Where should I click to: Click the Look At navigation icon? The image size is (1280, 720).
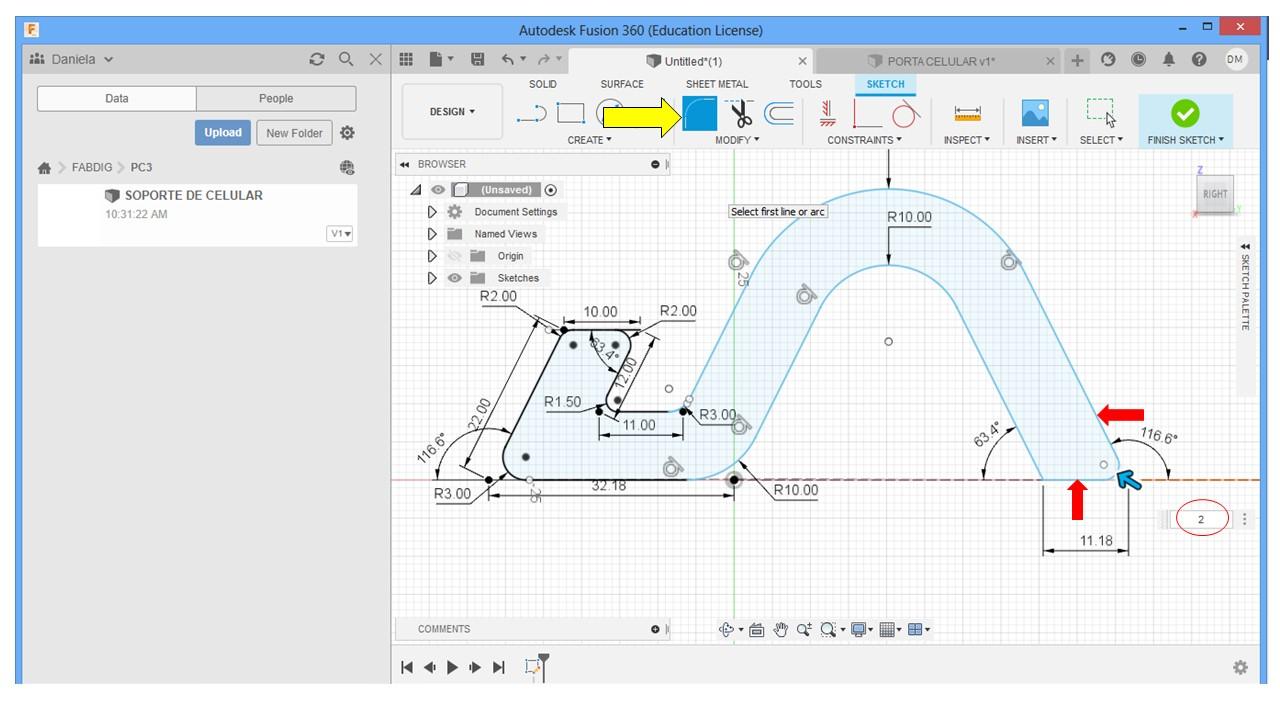tap(756, 630)
